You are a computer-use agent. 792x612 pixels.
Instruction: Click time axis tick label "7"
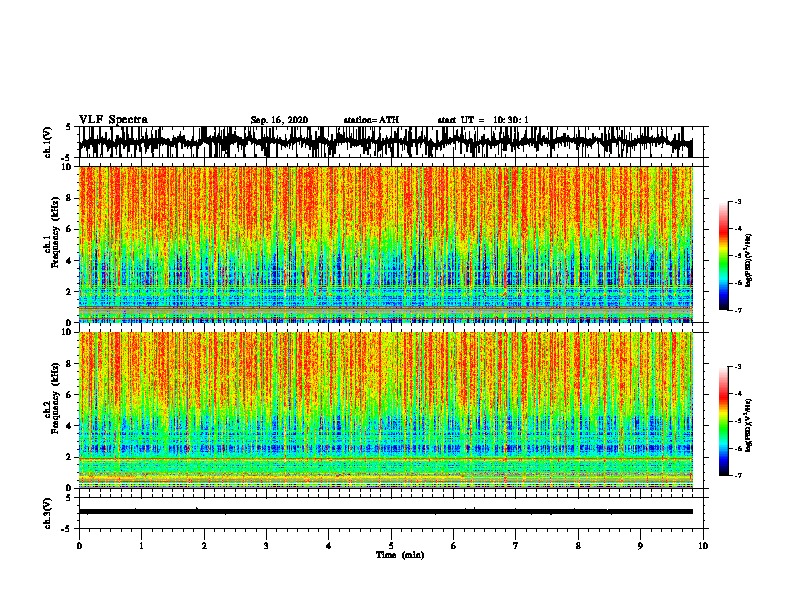[x=516, y=546]
